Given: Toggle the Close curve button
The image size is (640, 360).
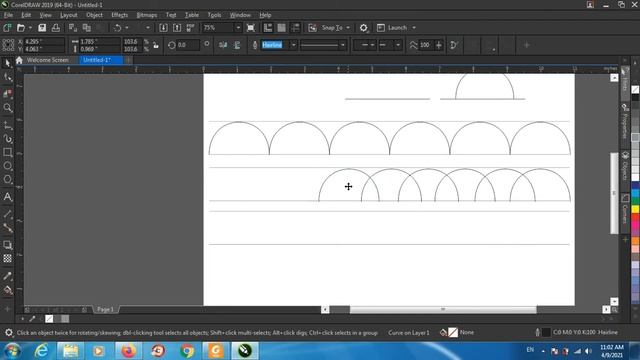Looking at the screenshot, I should (454, 45).
